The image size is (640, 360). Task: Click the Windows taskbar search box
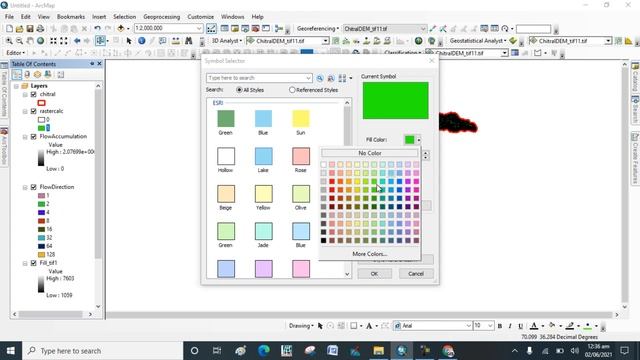pos(103,351)
